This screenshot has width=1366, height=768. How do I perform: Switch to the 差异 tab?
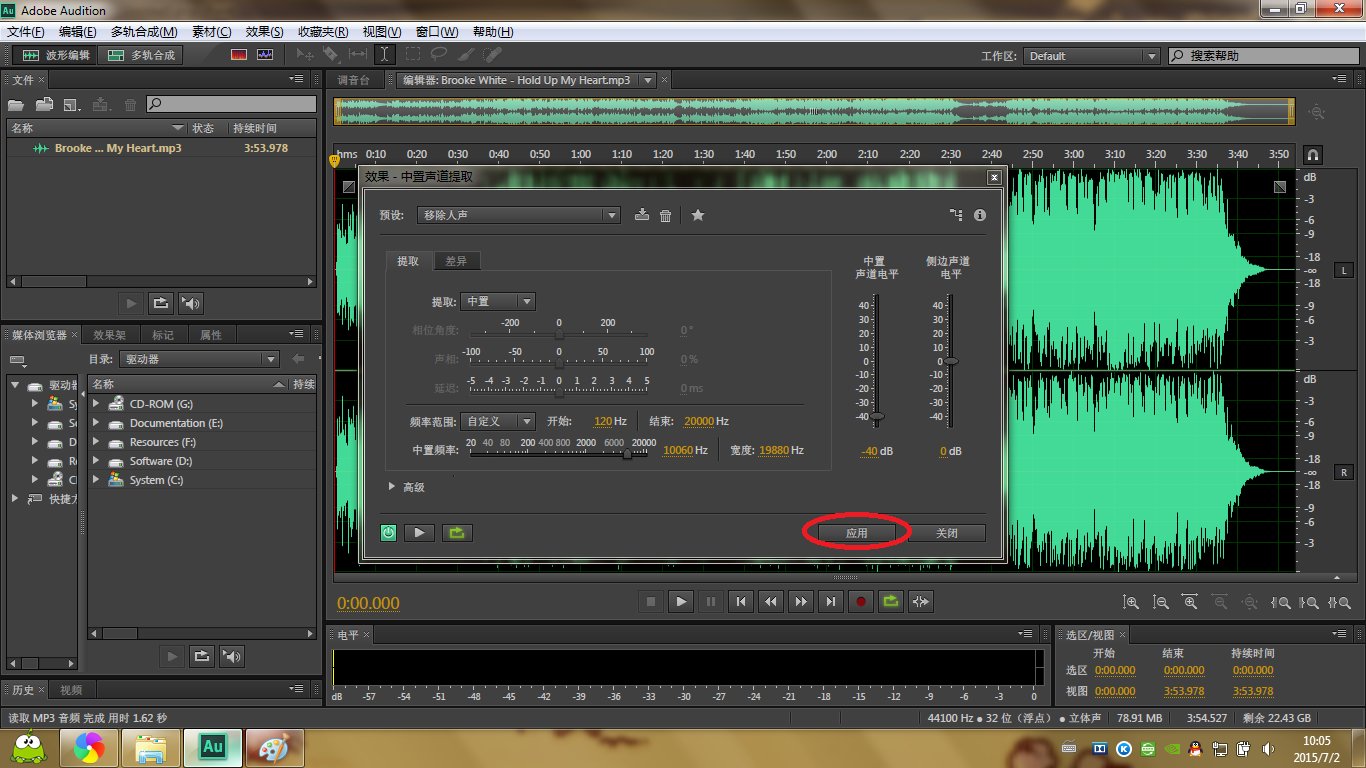pyautogui.click(x=456, y=261)
